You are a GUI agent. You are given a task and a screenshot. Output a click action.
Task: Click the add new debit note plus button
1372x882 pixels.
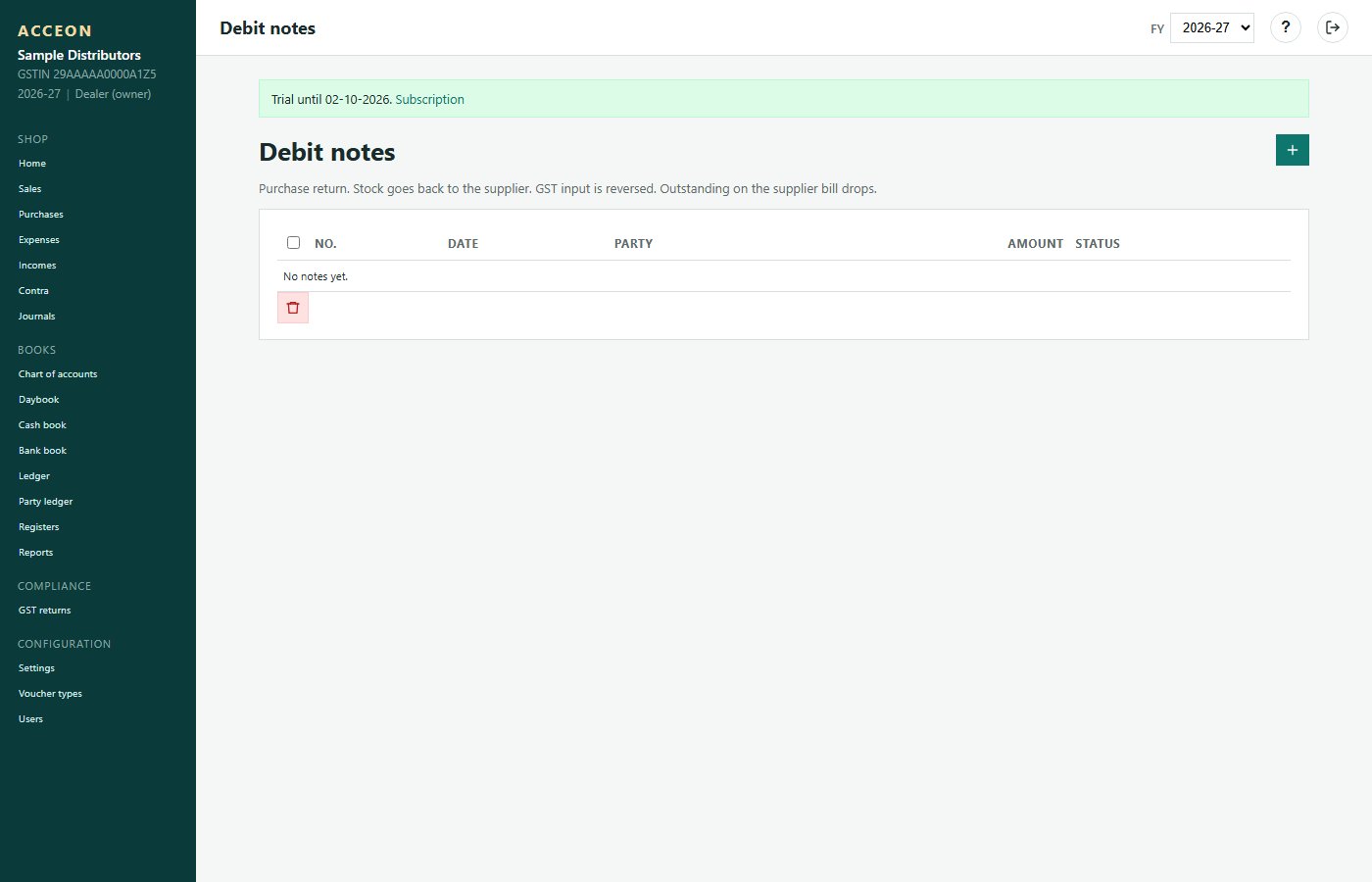1292,150
